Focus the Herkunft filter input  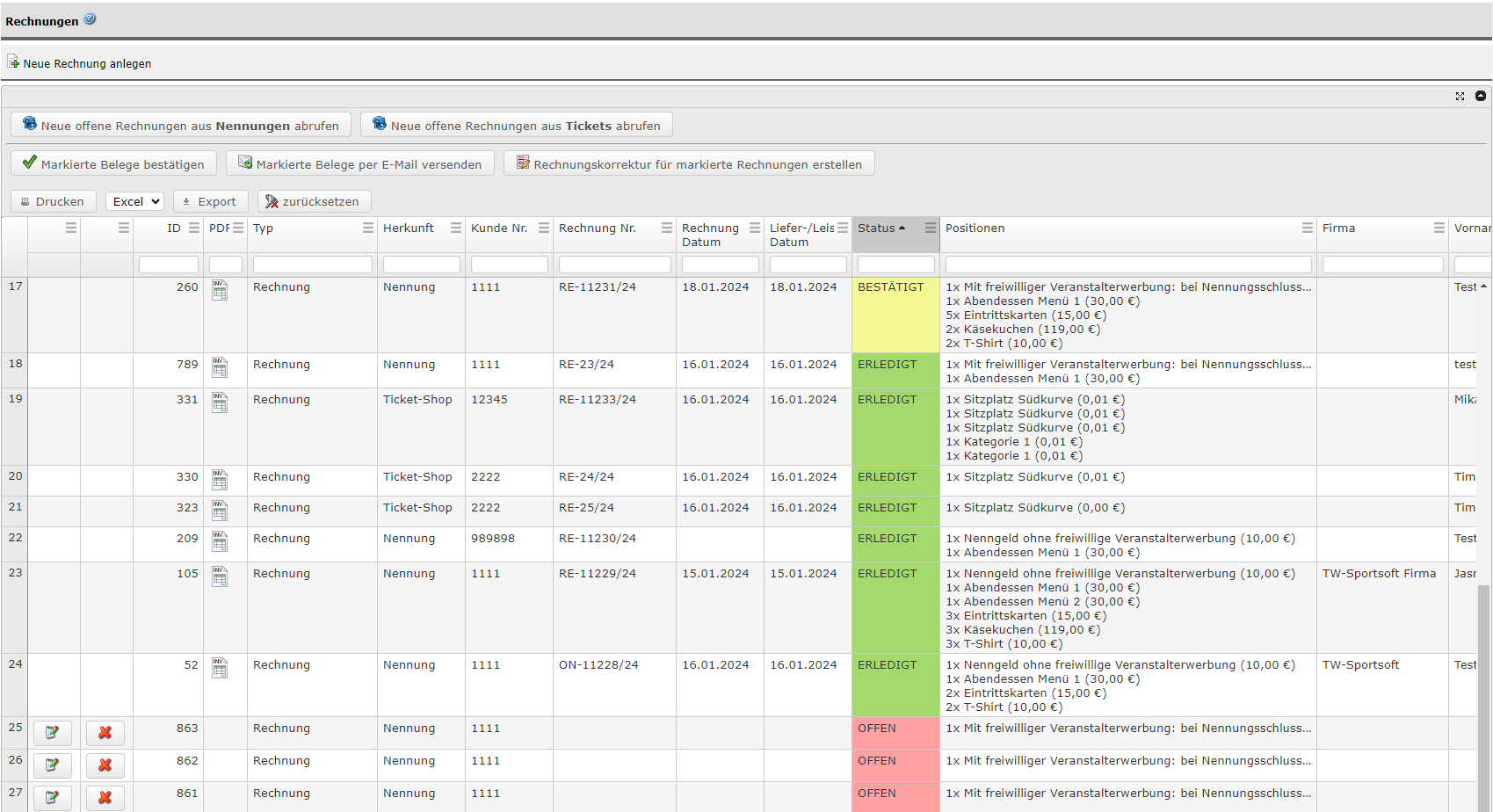click(x=422, y=265)
